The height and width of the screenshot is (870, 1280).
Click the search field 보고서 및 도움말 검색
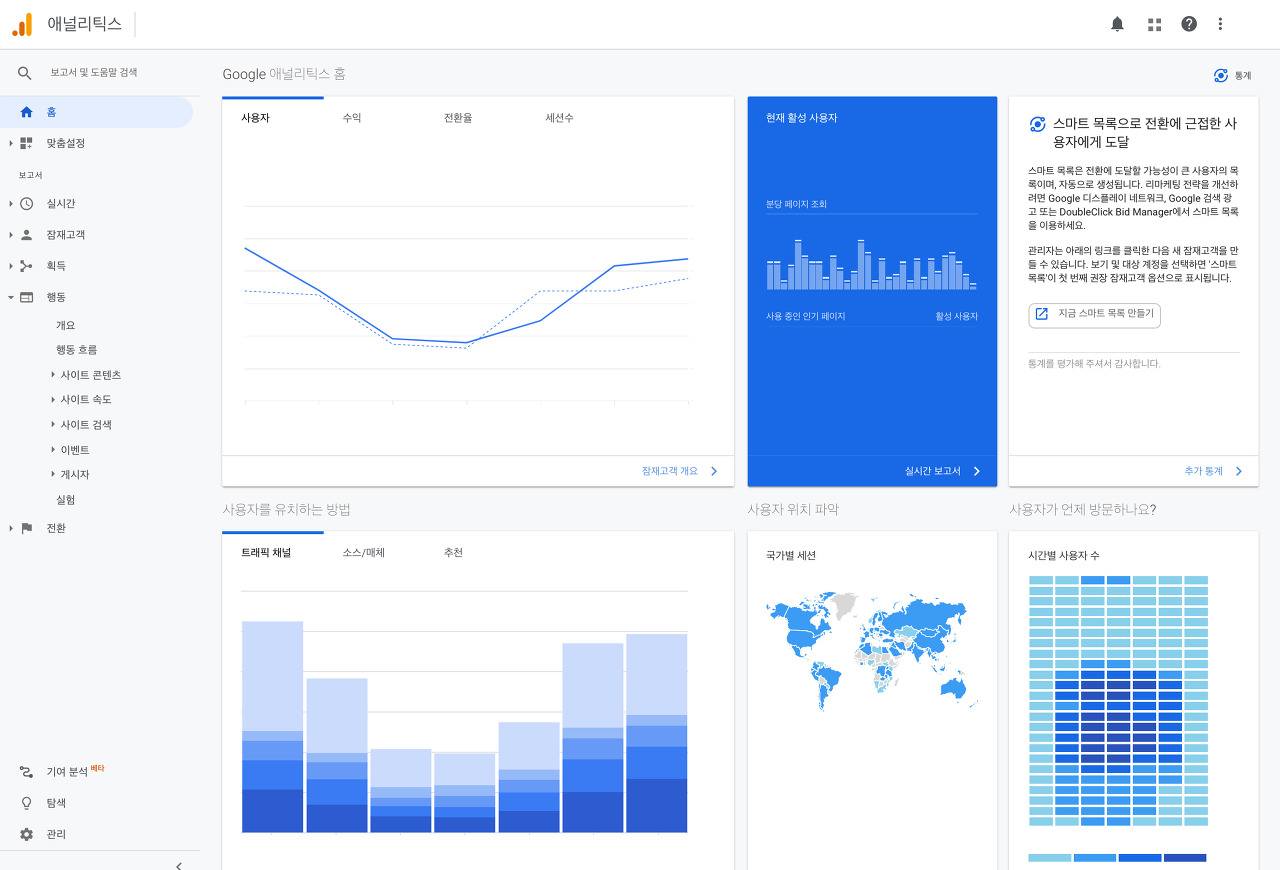click(94, 73)
